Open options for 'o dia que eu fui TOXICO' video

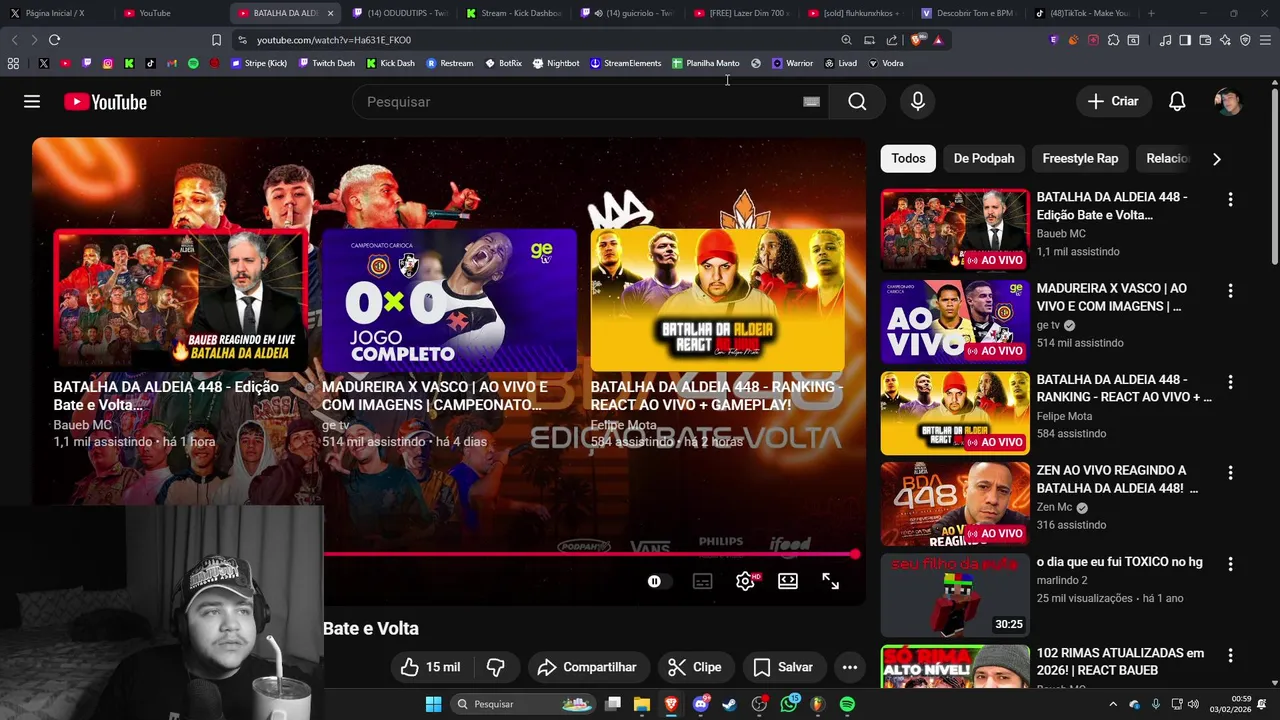(x=1230, y=565)
